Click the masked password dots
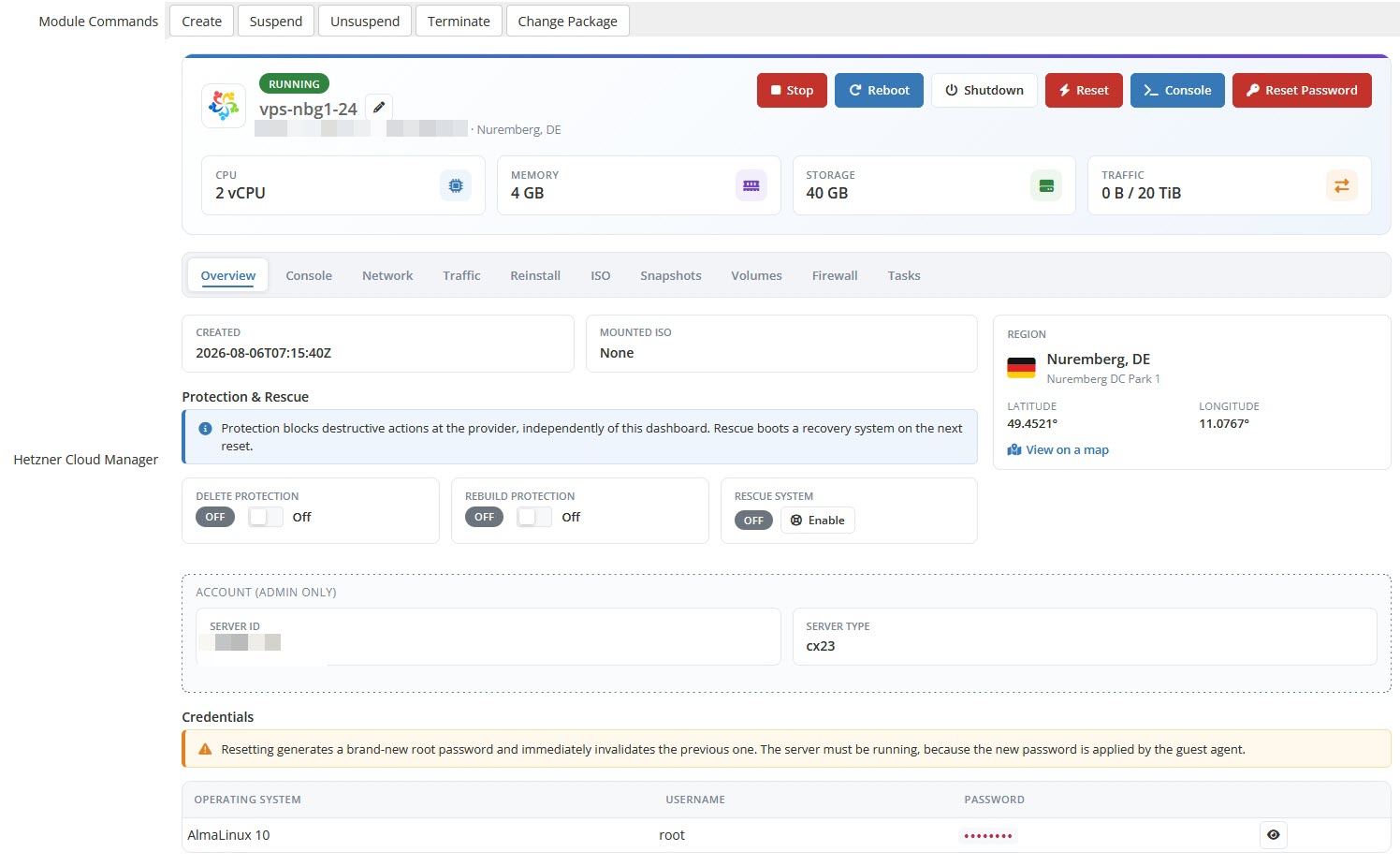This screenshot has height=866, width=1400. coord(988,835)
